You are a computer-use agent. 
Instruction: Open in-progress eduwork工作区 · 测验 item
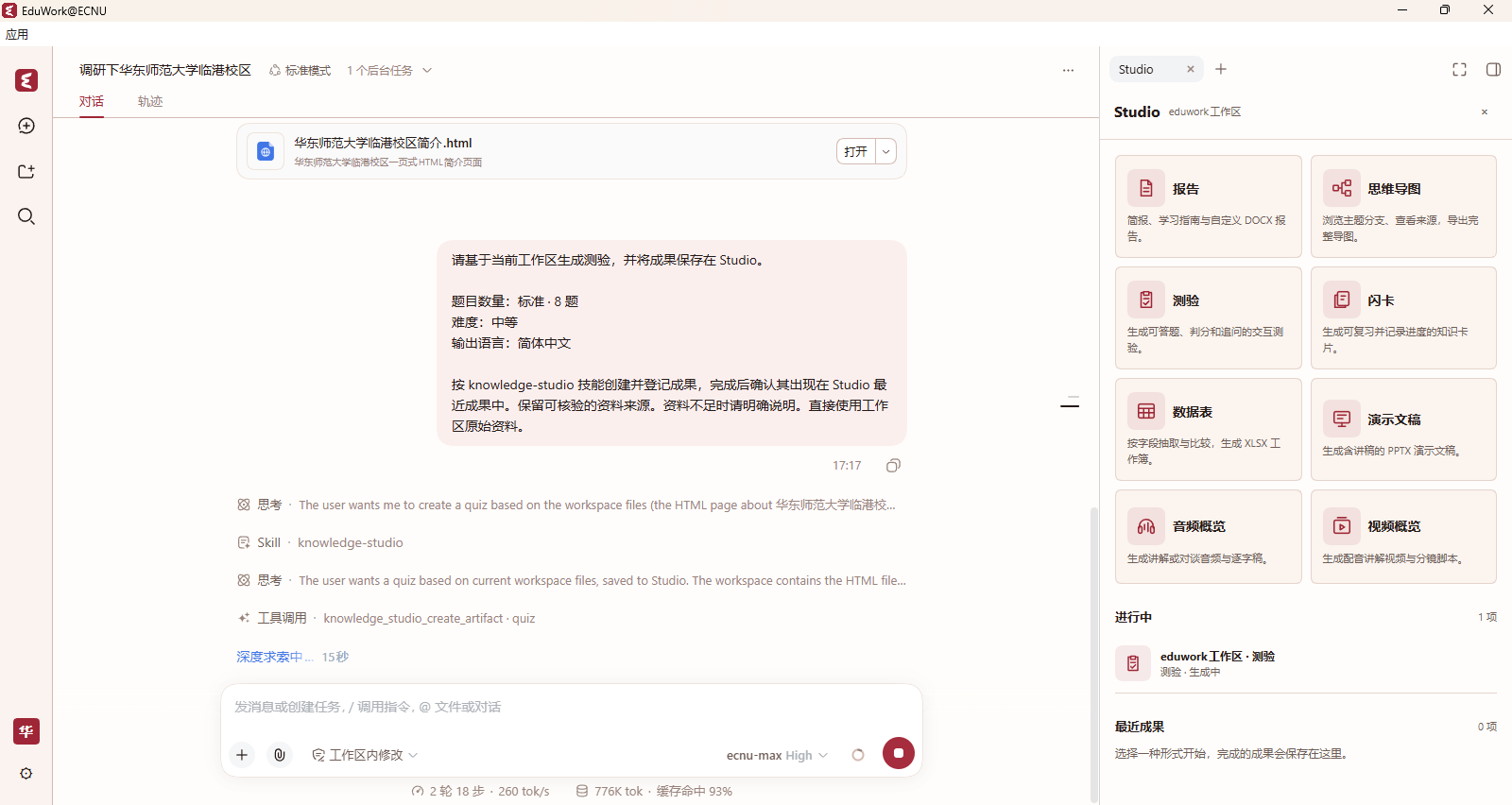pos(1305,663)
